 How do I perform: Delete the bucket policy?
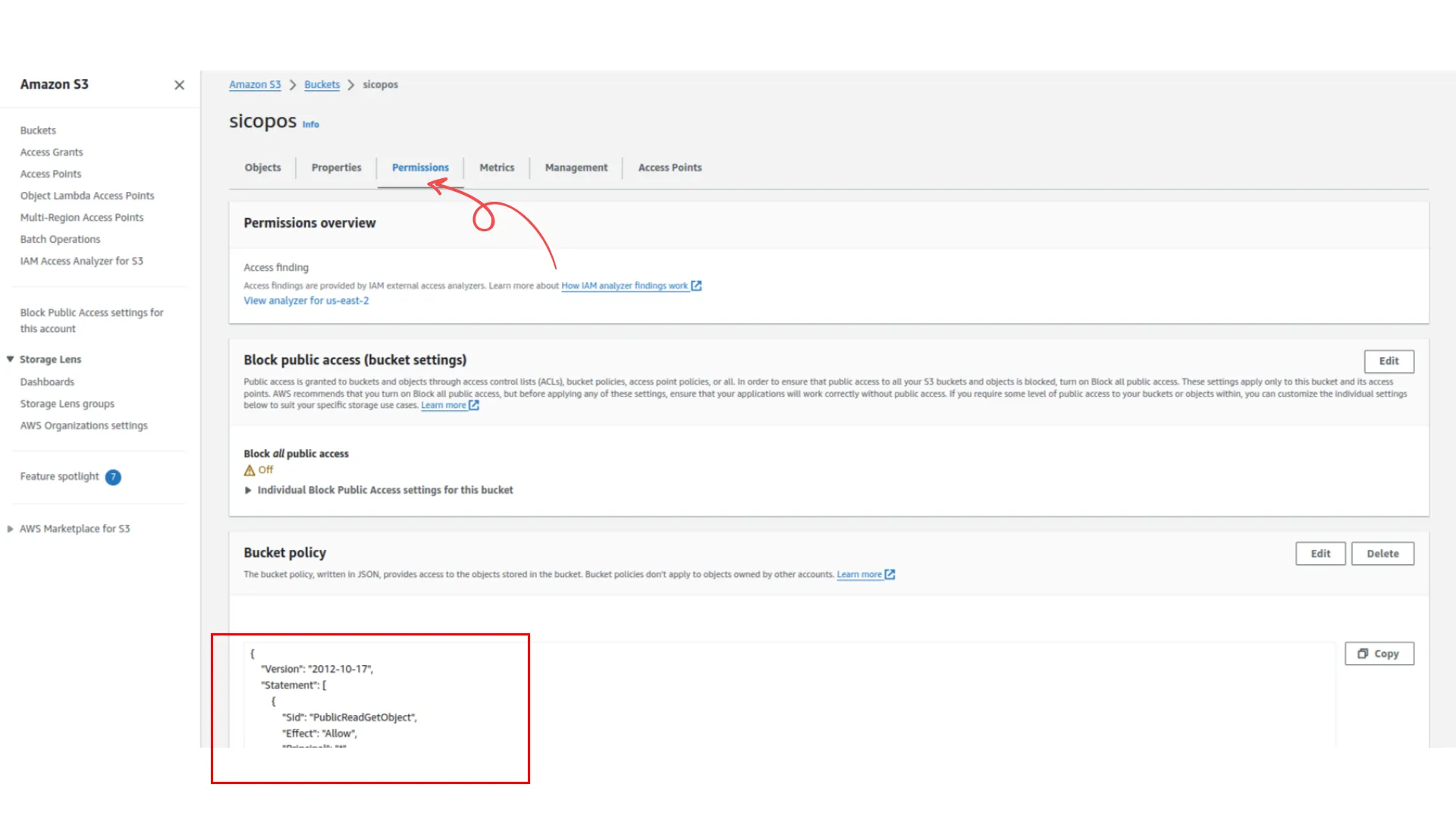coord(1382,554)
